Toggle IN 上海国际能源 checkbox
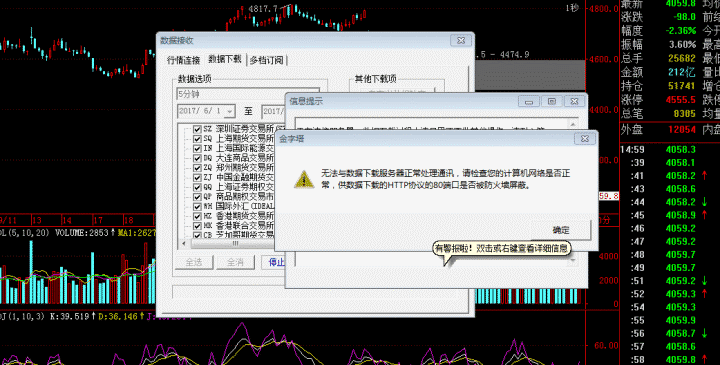Image resolution: width=720 pixels, height=365 pixels. click(197, 148)
